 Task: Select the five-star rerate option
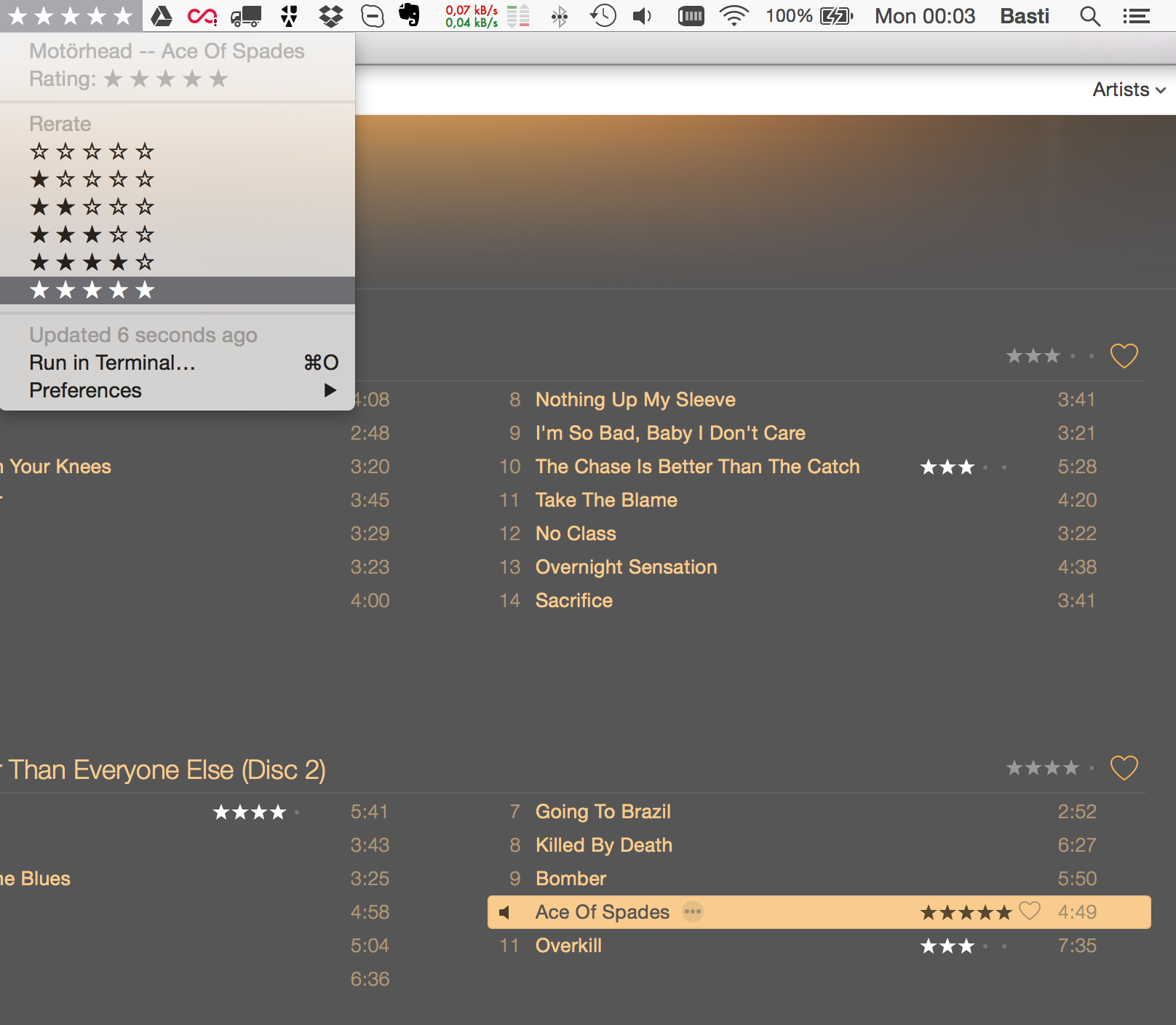pos(92,290)
